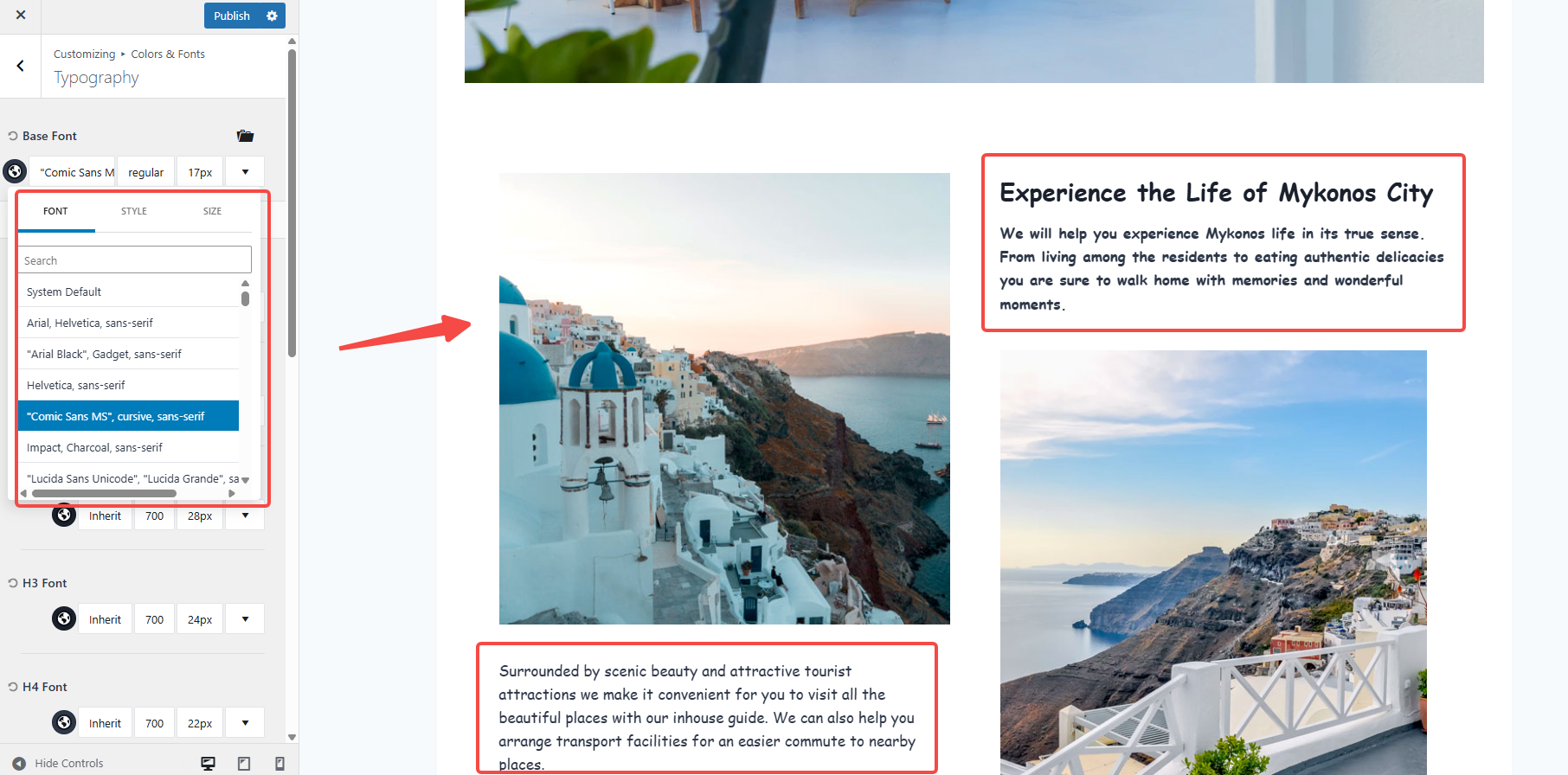1568x775 pixels.
Task: Go back with the left chevron arrow
Action: [20, 66]
